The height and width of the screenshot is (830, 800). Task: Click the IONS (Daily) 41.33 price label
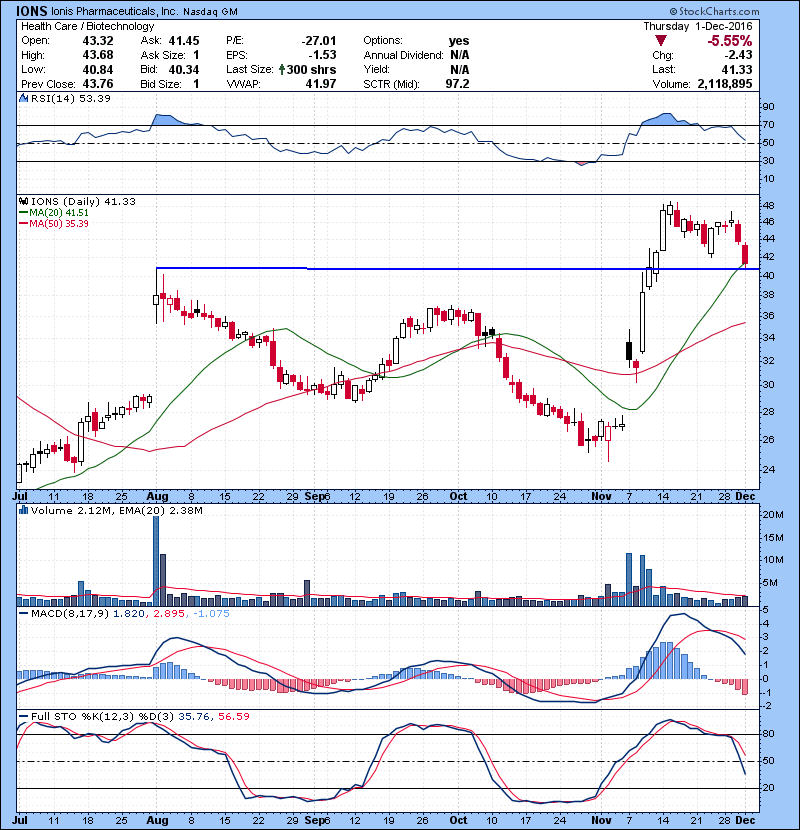click(83, 201)
